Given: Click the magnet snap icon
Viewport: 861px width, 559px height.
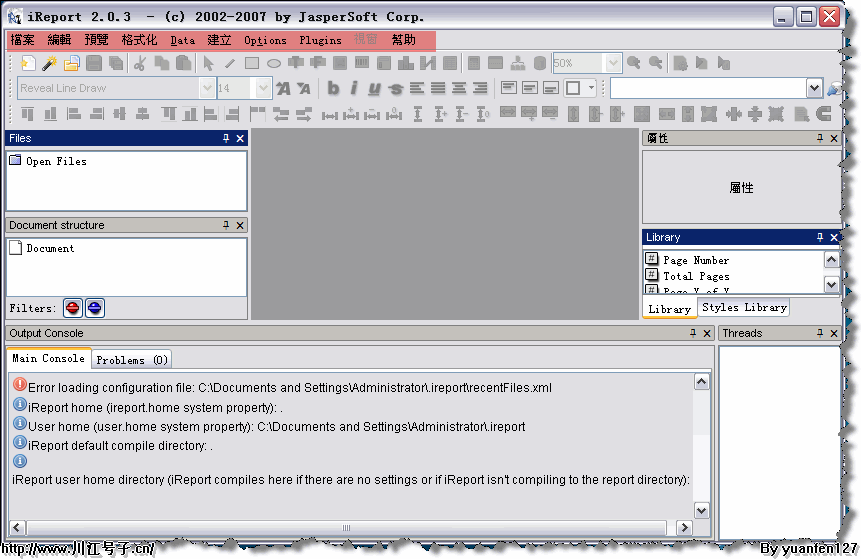Looking at the screenshot, I should pos(823,114).
